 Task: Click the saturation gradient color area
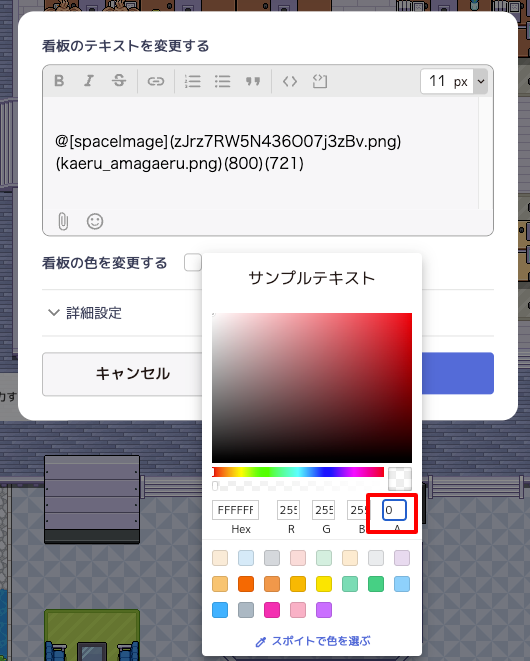(312, 388)
